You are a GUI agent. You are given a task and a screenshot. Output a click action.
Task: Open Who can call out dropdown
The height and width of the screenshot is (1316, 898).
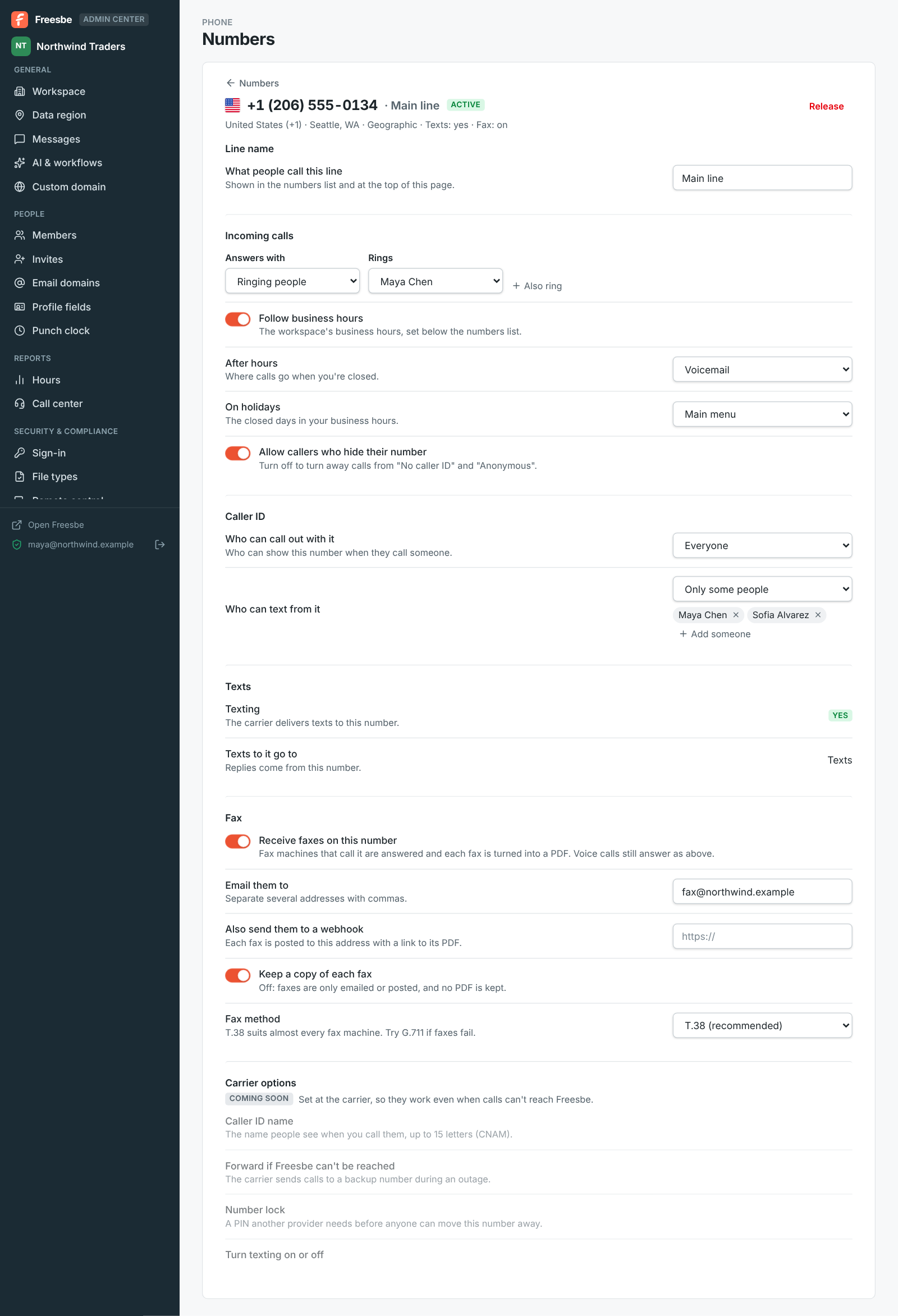click(762, 545)
